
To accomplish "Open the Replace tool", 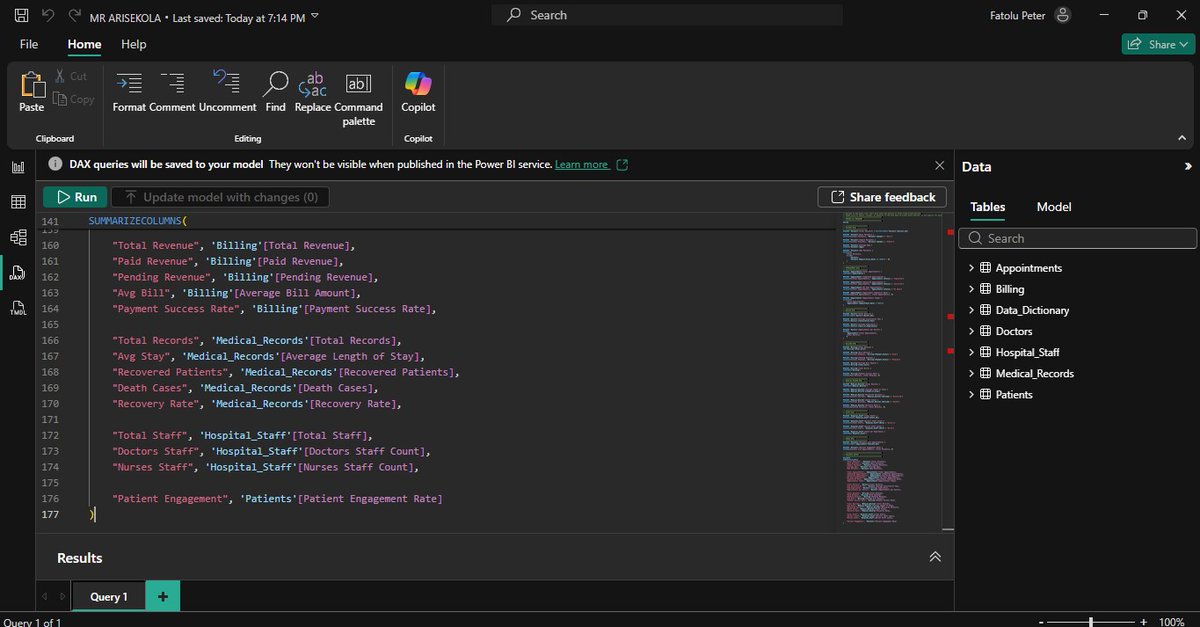I will 313,92.
